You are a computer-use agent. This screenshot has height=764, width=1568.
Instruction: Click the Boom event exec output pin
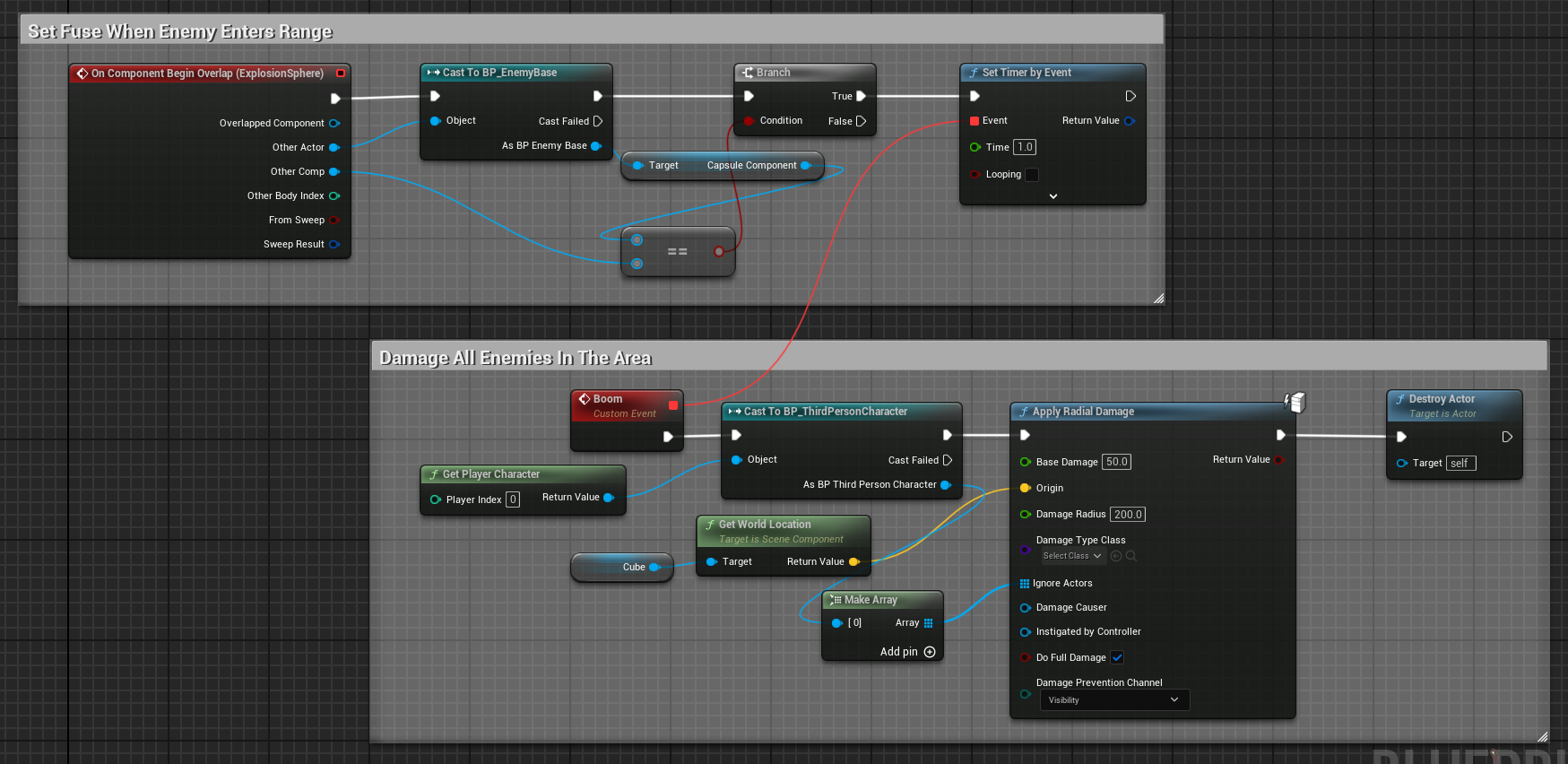(668, 437)
